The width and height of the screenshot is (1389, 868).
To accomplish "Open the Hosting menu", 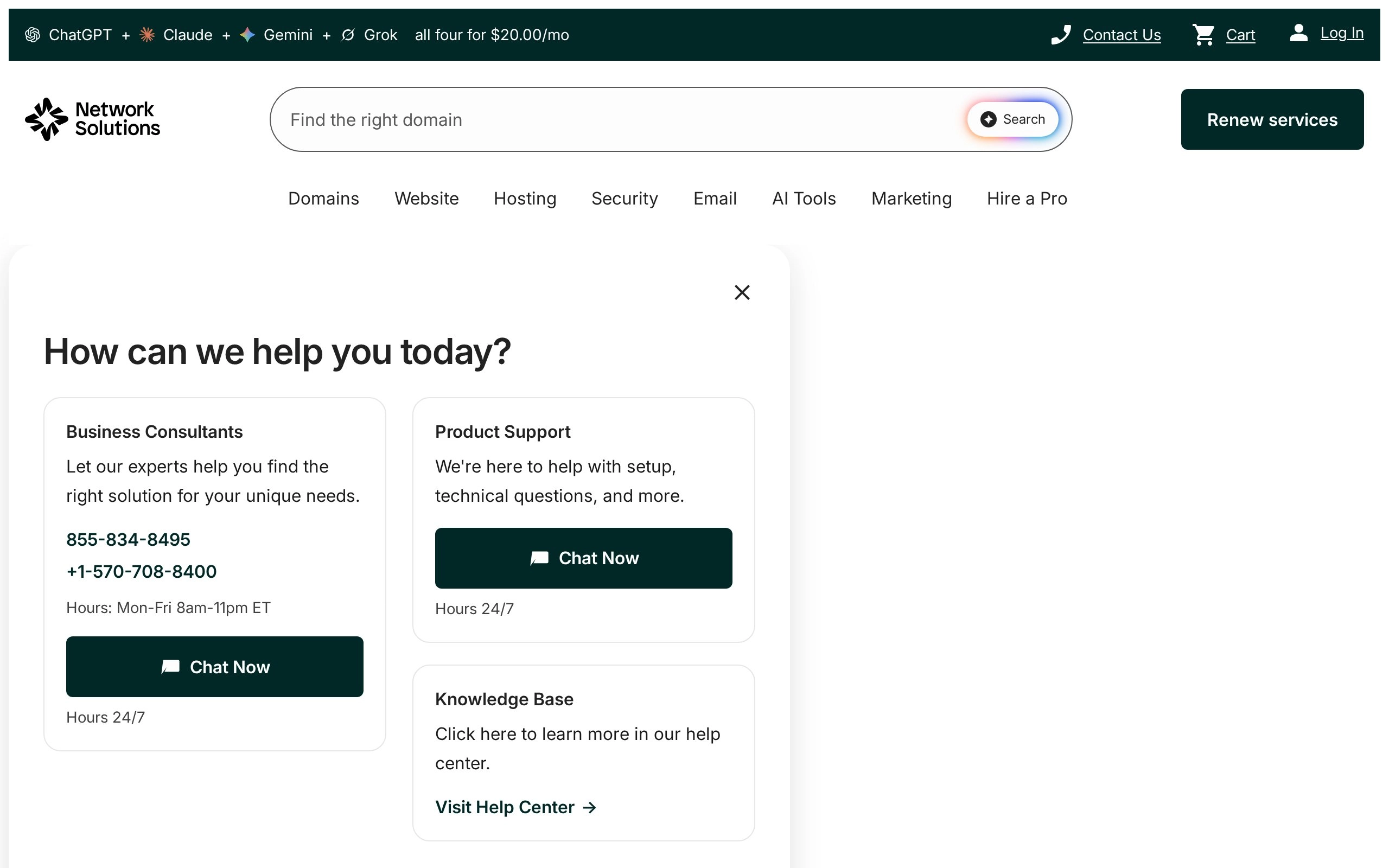I will [x=525, y=199].
